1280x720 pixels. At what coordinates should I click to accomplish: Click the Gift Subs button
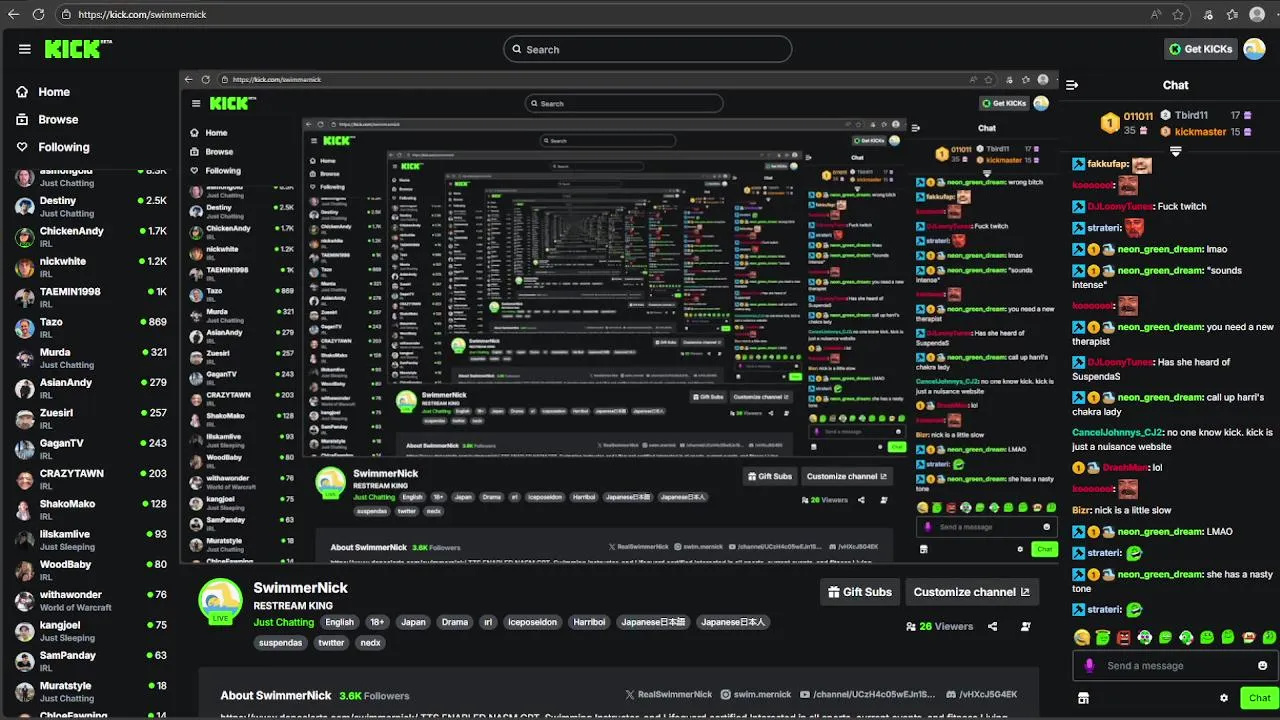click(860, 592)
